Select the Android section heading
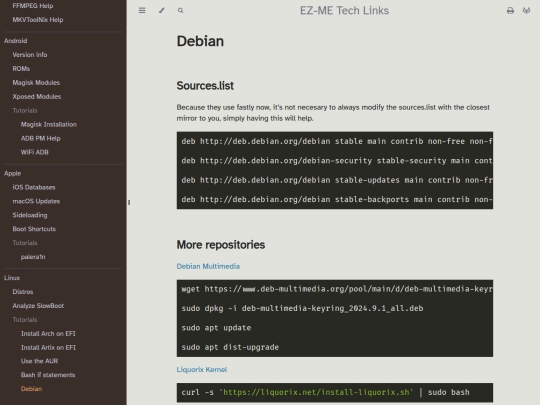This screenshot has height=405, width=540. [x=15, y=41]
